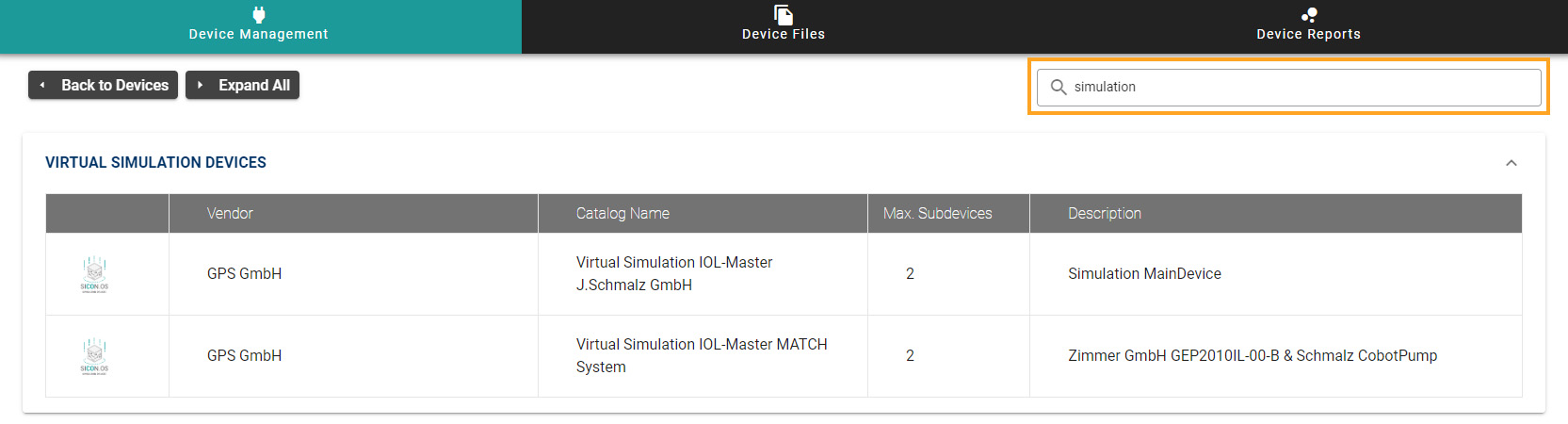
Task: Click the Virtual Simulation Devices section title
Action: 155,163
